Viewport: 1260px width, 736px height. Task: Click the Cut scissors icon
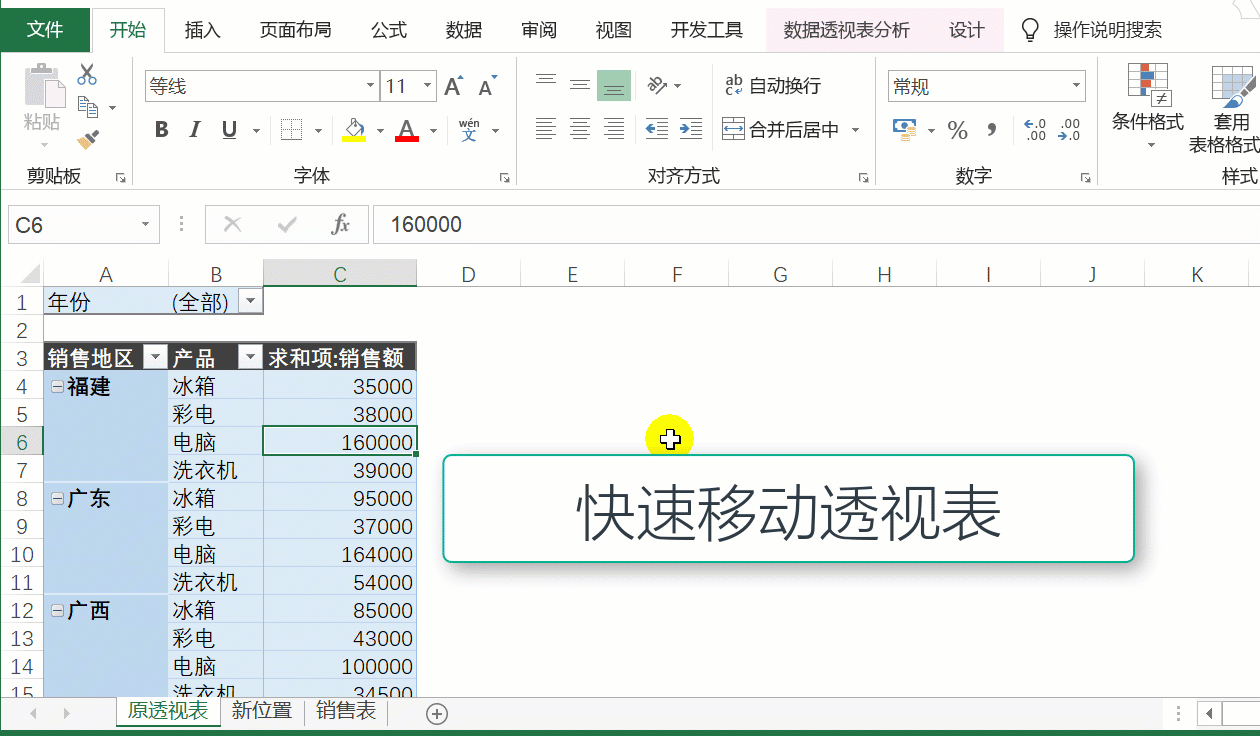pyautogui.click(x=87, y=74)
